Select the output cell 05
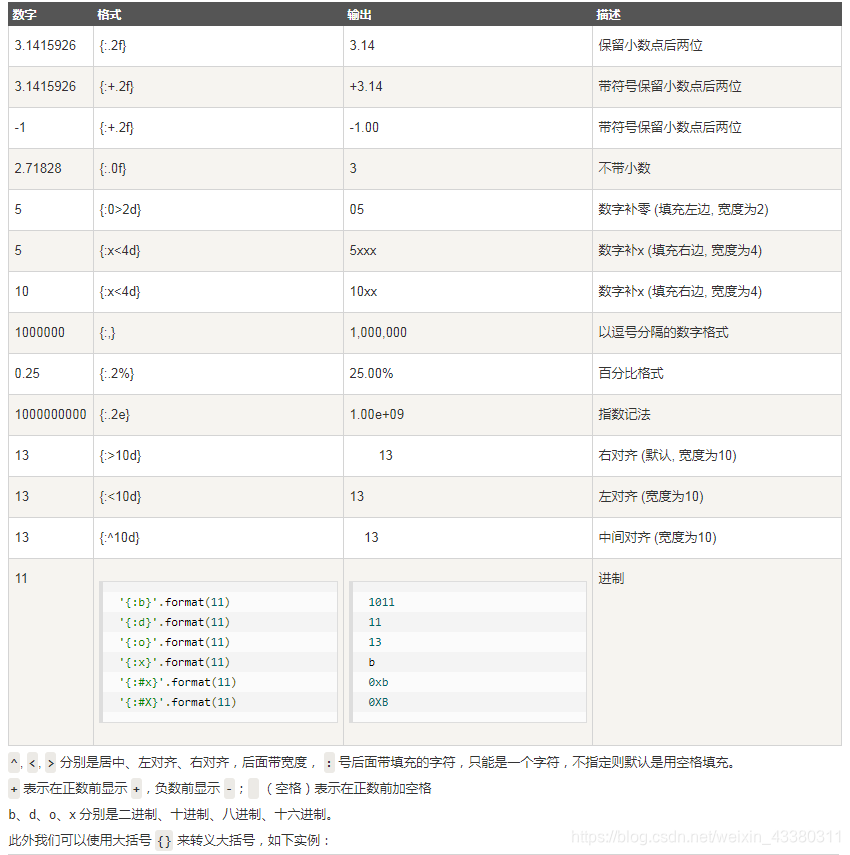Image resolution: width=850 pixels, height=855 pixels. coord(357,209)
